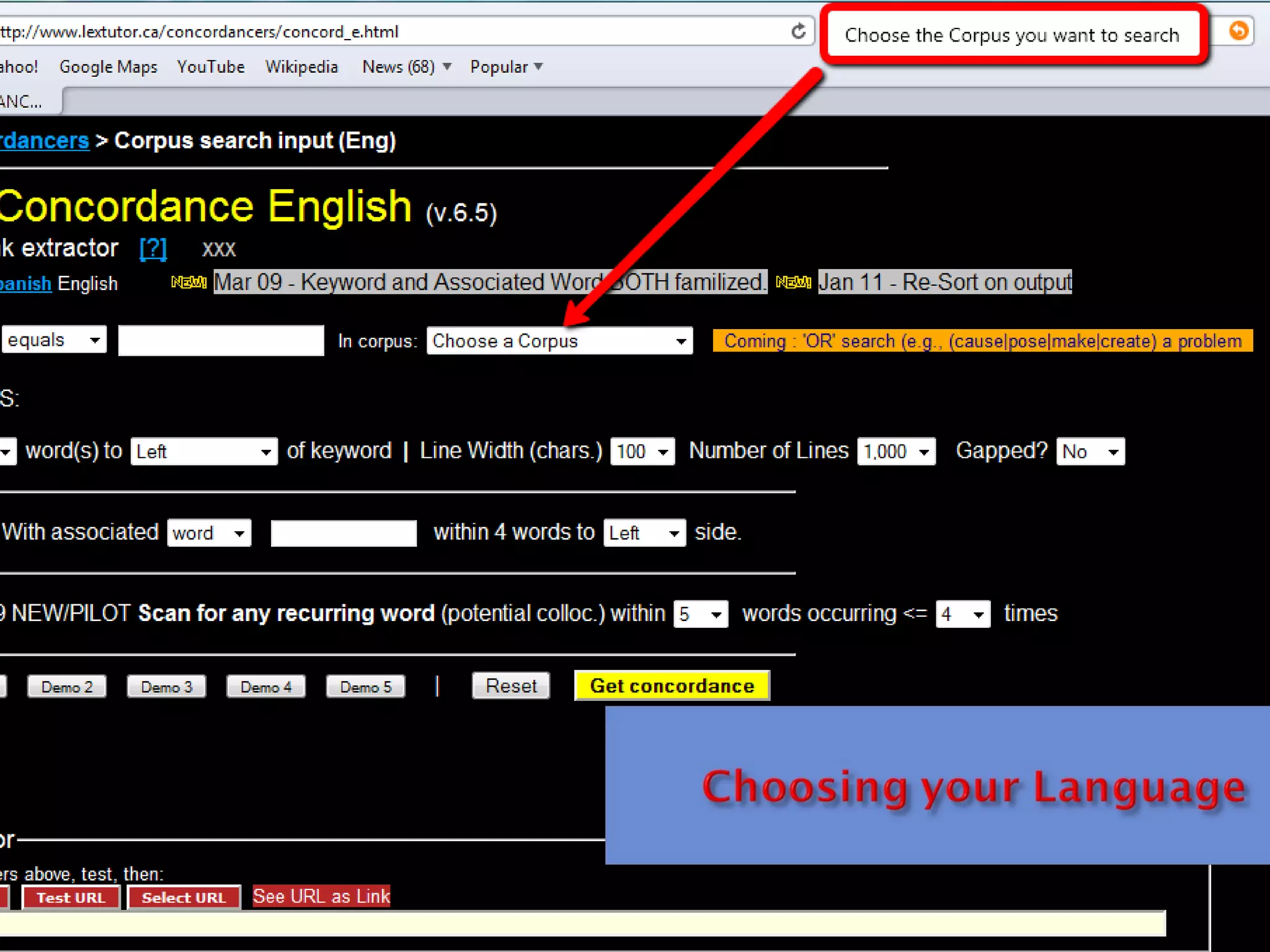Click the orange RSS refresh icon
1270x952 pixels.
(x=1238, y=31)
